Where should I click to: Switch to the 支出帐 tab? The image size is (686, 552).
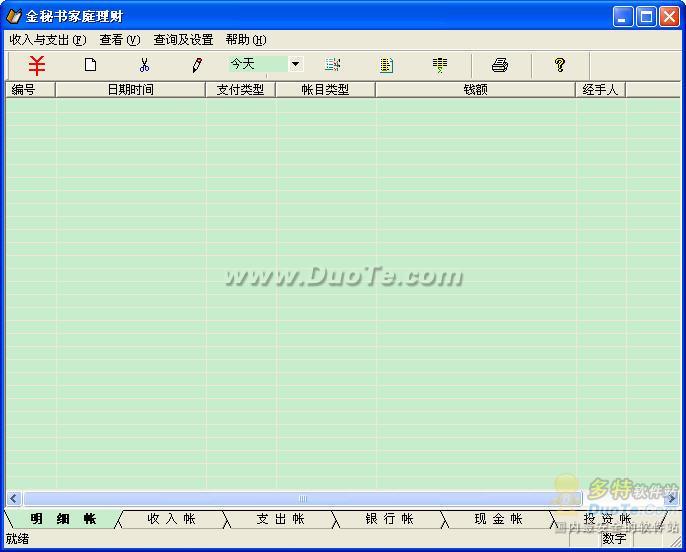[280, 519]
